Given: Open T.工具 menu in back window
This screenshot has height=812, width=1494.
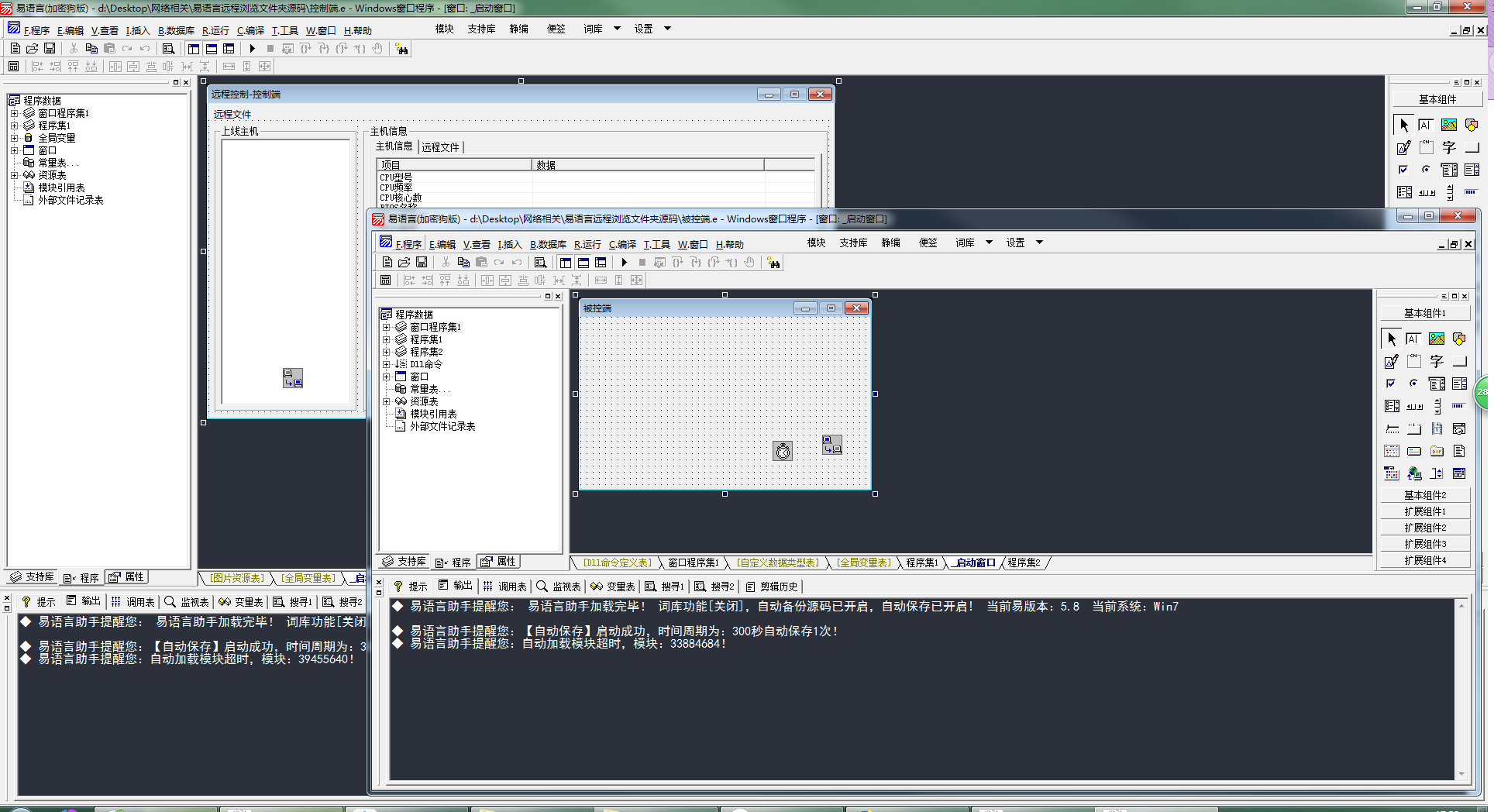Looking at the screenshot, I should click(284, 30).
